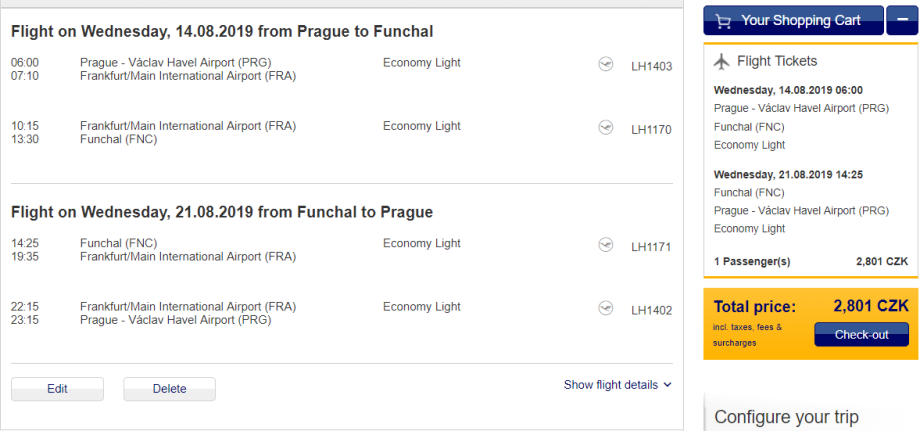Click the airplane icon by Flight Tickets
The height and width of the screenshot is (431, 920).
pyautogui.click(x=722, y=61)
